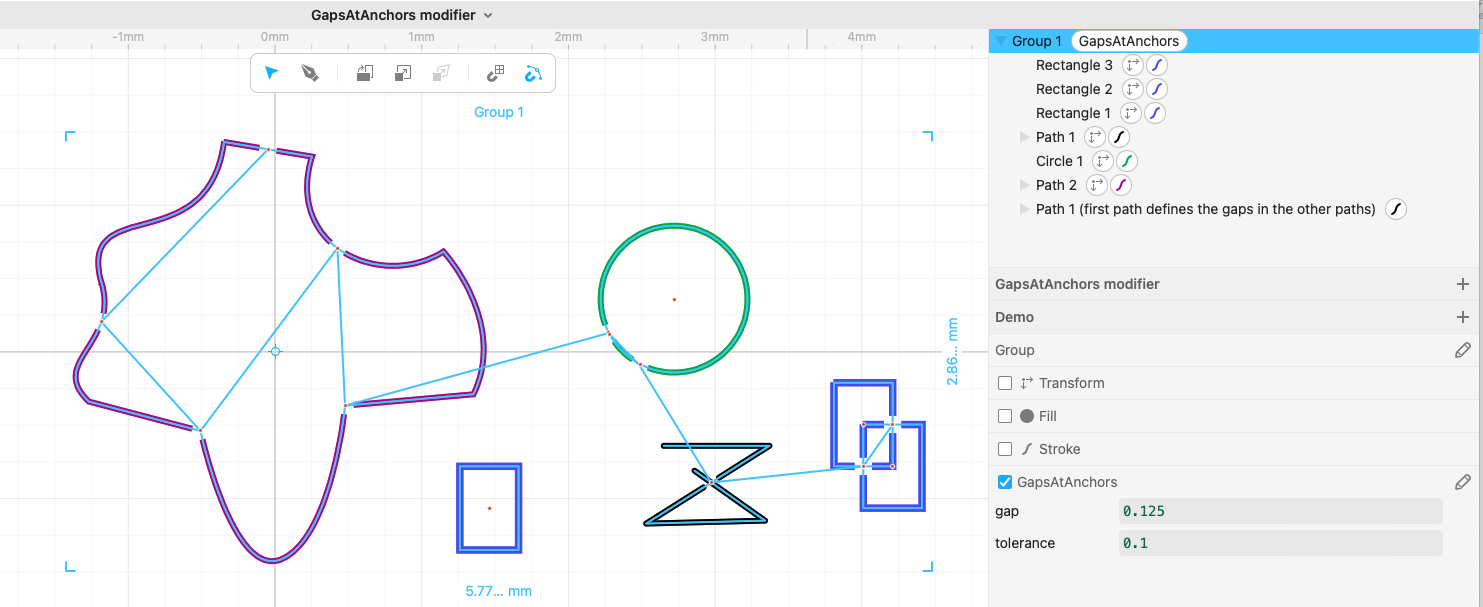
Task: Click Circle 1 green stroke badge
Action: pyautogui.click(x=1127, y=161)
